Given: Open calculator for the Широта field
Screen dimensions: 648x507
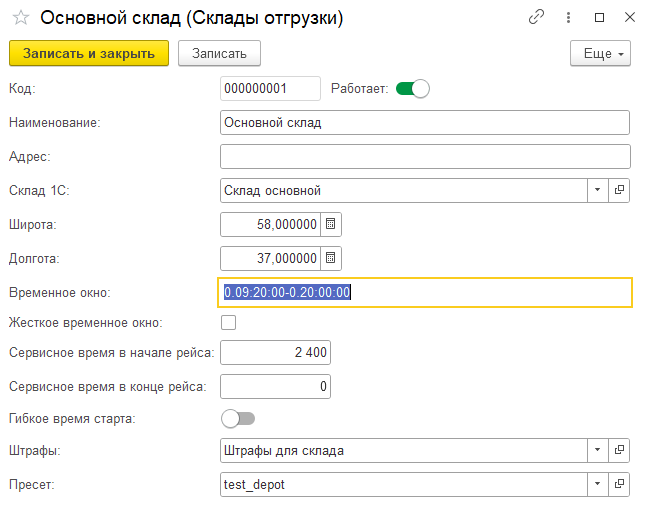Looking at the screenshot, I should [x=332, y=224].
